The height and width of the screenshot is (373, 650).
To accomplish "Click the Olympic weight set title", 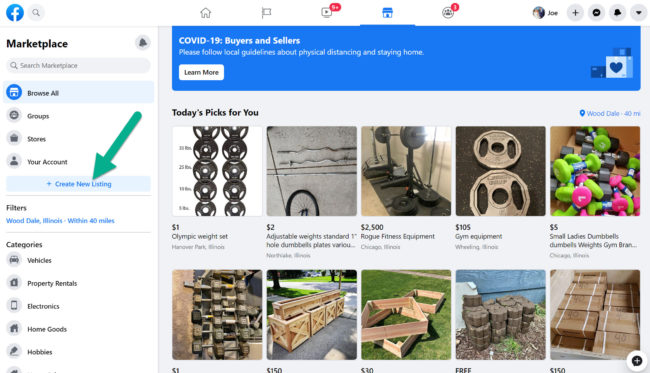I will click(x=200, y=237).
